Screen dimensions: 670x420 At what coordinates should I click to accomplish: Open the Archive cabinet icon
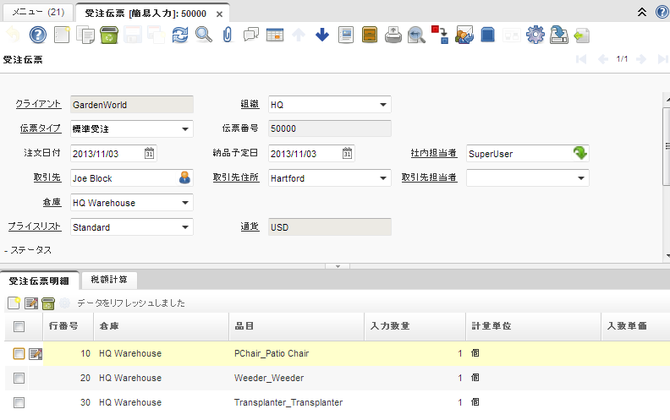click(370, 35)
